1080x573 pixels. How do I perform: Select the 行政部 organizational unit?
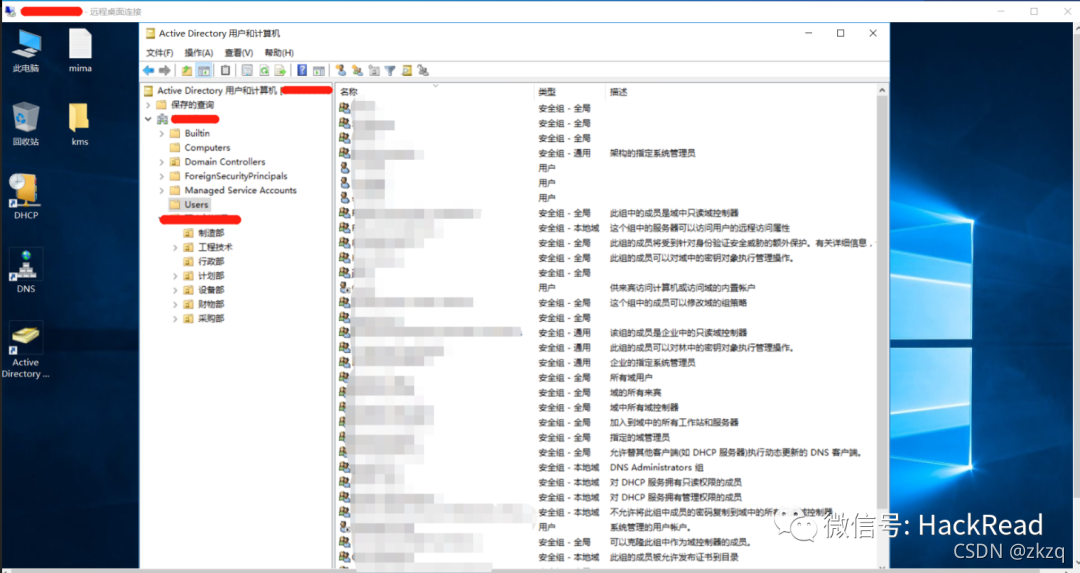pos(211,262)
